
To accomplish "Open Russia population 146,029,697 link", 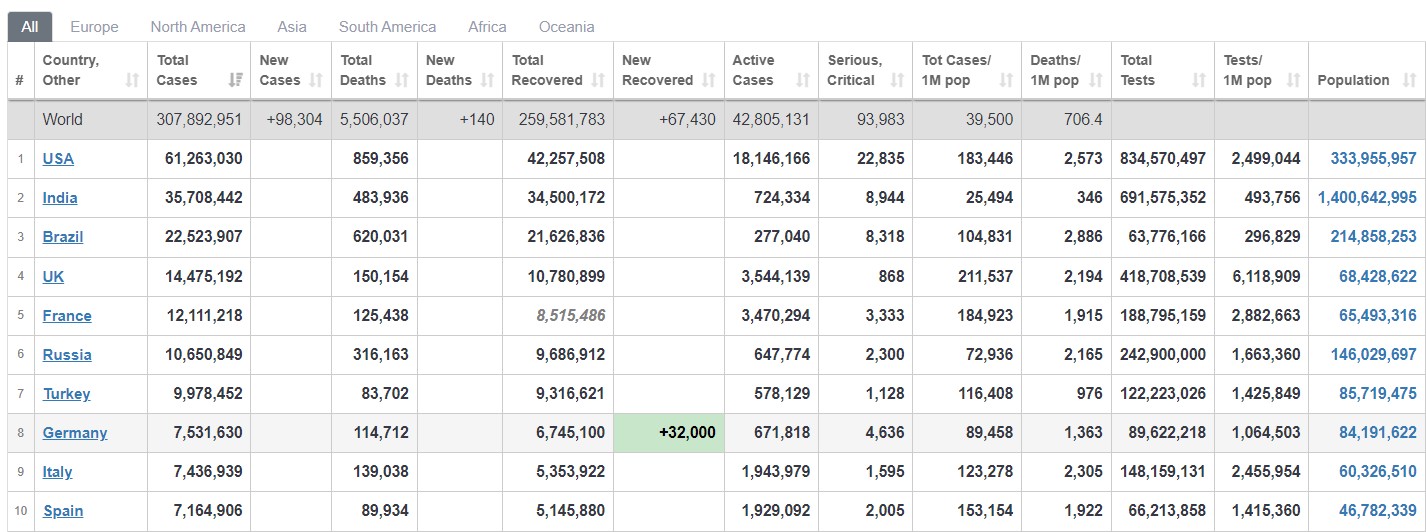I will point(1374,354).
